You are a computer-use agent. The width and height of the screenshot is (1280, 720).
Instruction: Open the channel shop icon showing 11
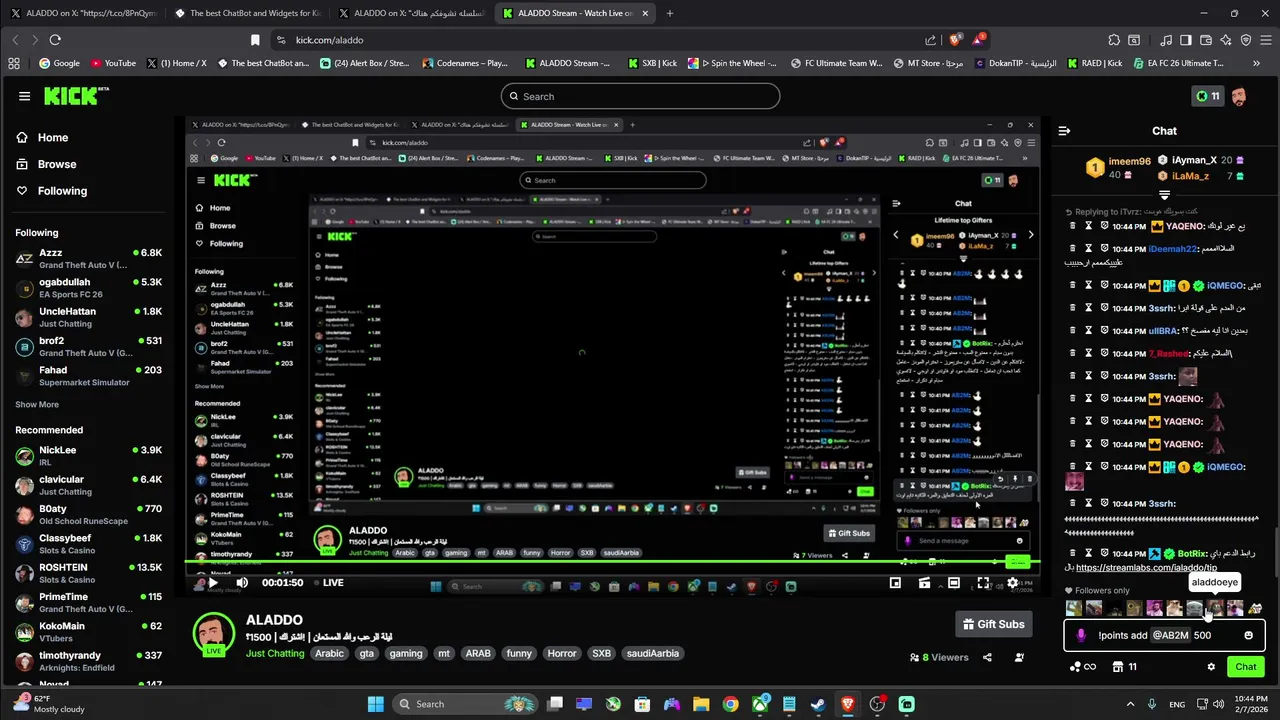click(x=1124, y=666)
